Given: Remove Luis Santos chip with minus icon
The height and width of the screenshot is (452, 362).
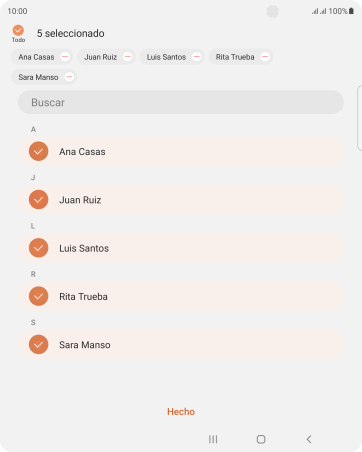Looking at the screenshot, I should (x=197, y=57).
